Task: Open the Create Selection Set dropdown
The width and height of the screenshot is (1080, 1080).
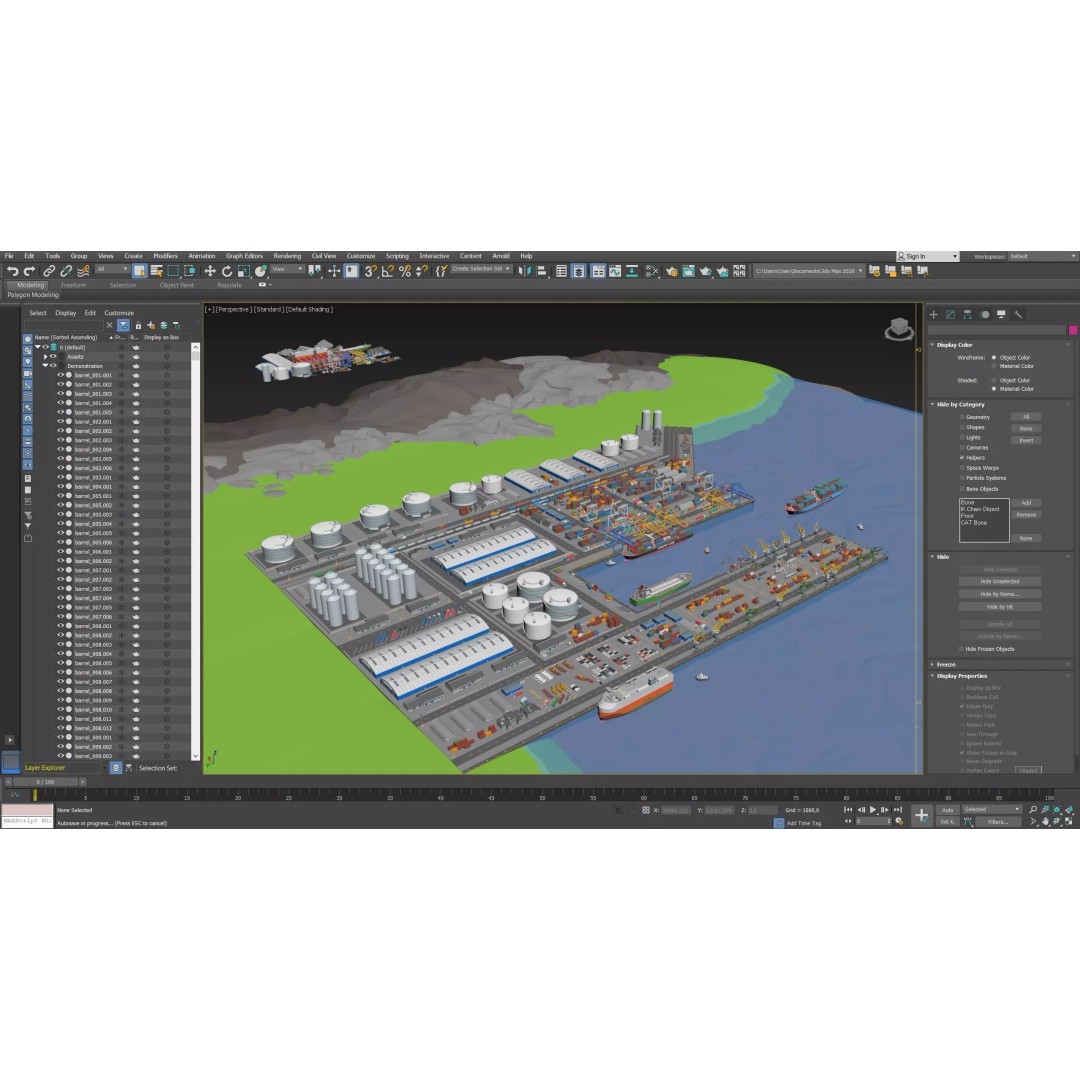Action: [x=481, y=269]
